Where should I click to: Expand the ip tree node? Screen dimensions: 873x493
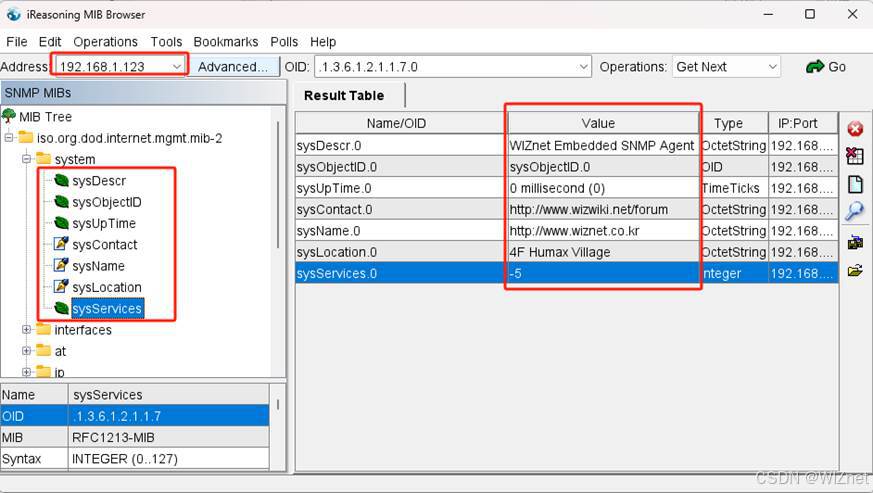pos(26,371)
